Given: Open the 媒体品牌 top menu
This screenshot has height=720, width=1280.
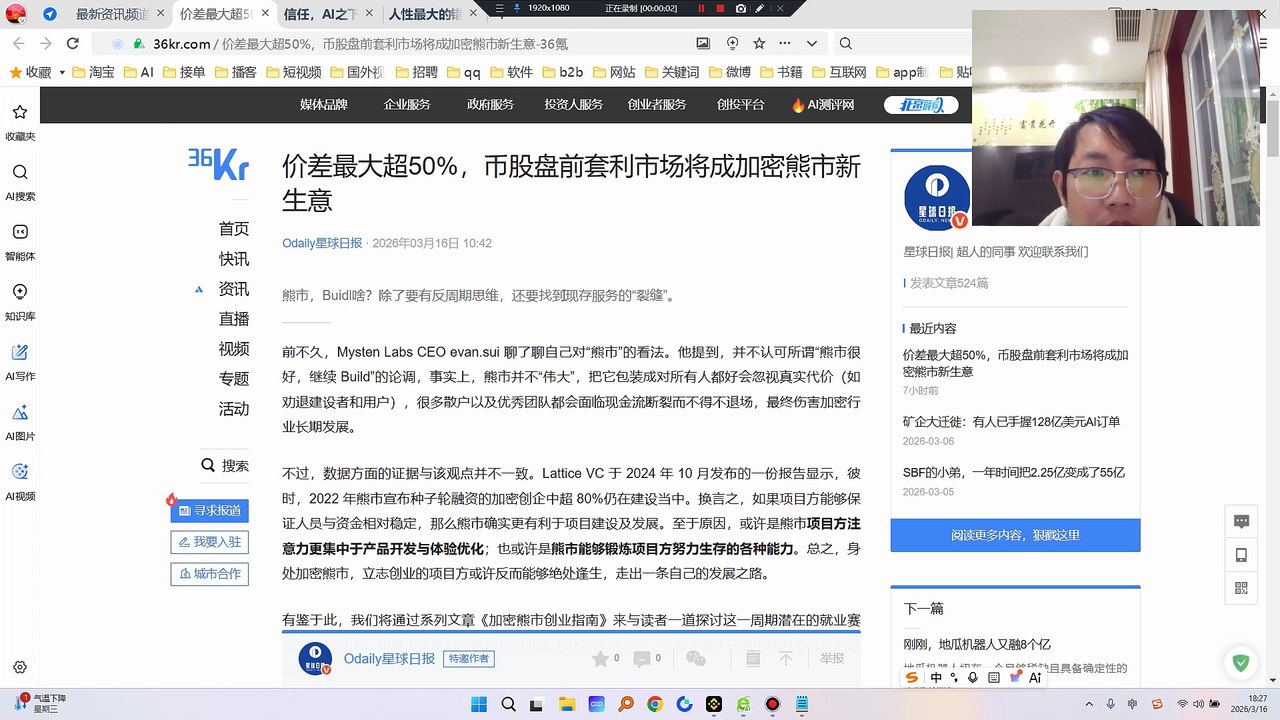Looking at the screenshot, I should coord(324,105).
